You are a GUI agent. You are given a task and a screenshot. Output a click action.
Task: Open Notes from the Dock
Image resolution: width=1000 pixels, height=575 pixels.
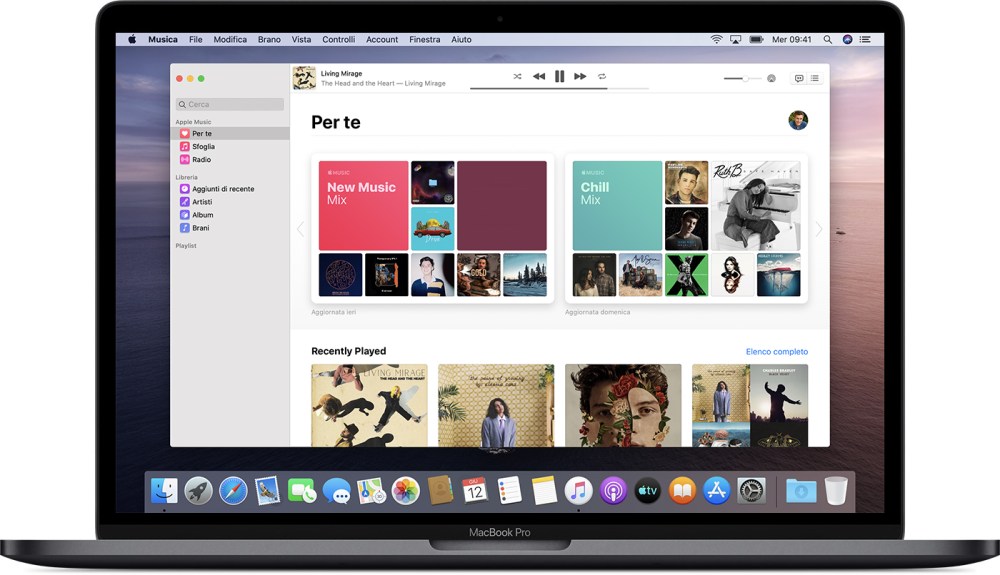[x=543, y=491]
